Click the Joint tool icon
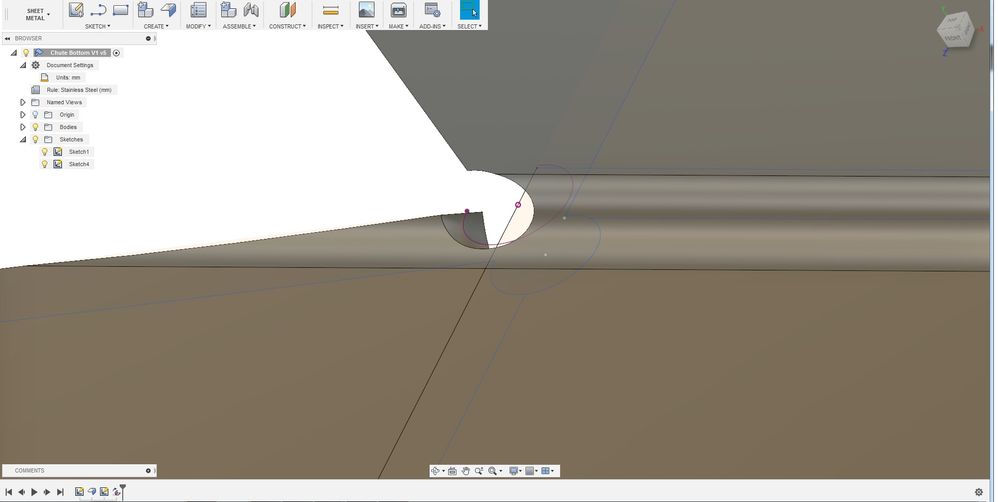The image size is (998, 502). (251, 10)
